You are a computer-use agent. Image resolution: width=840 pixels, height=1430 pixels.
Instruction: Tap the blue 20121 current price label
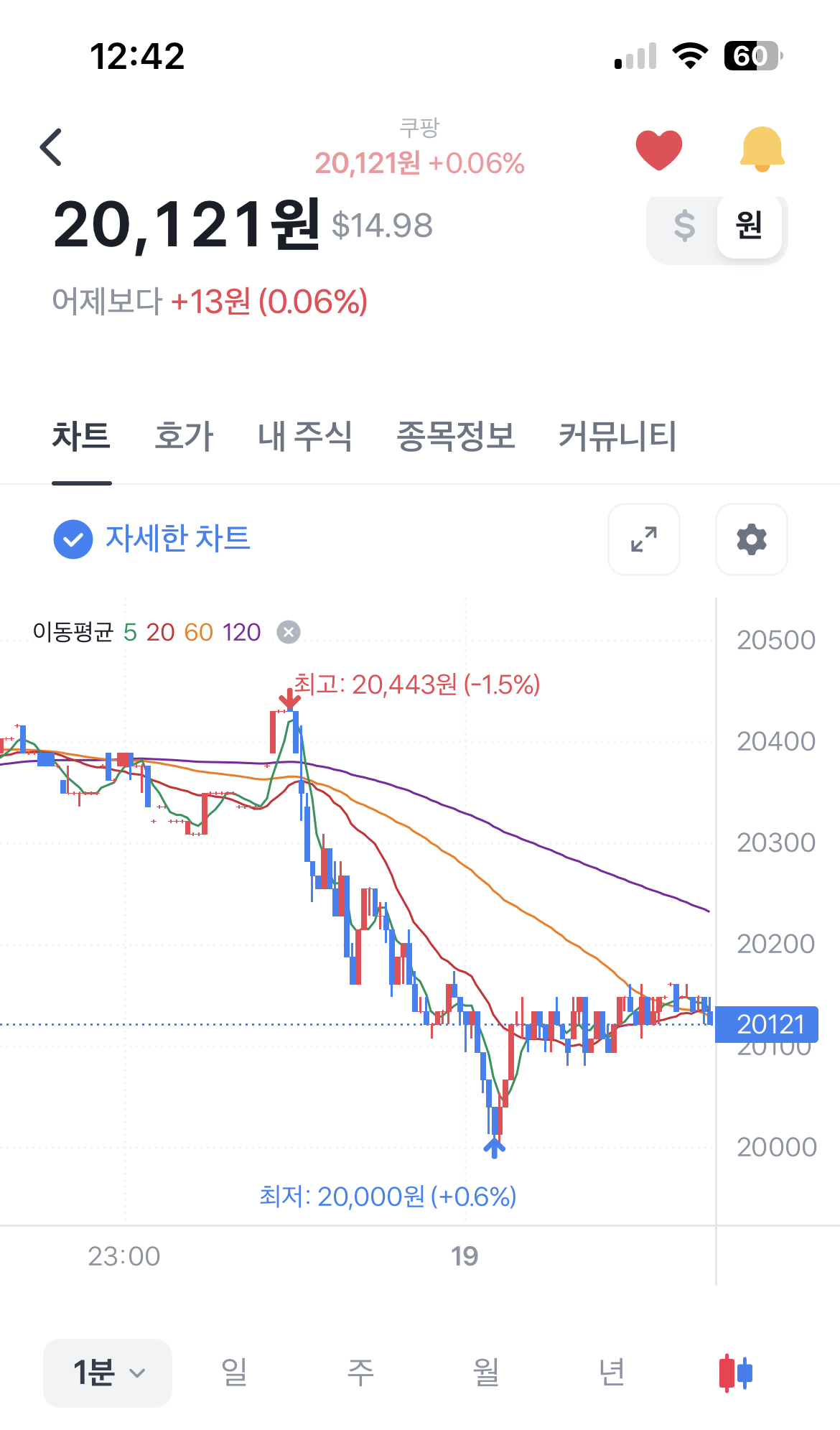[x=767, y=1024]
